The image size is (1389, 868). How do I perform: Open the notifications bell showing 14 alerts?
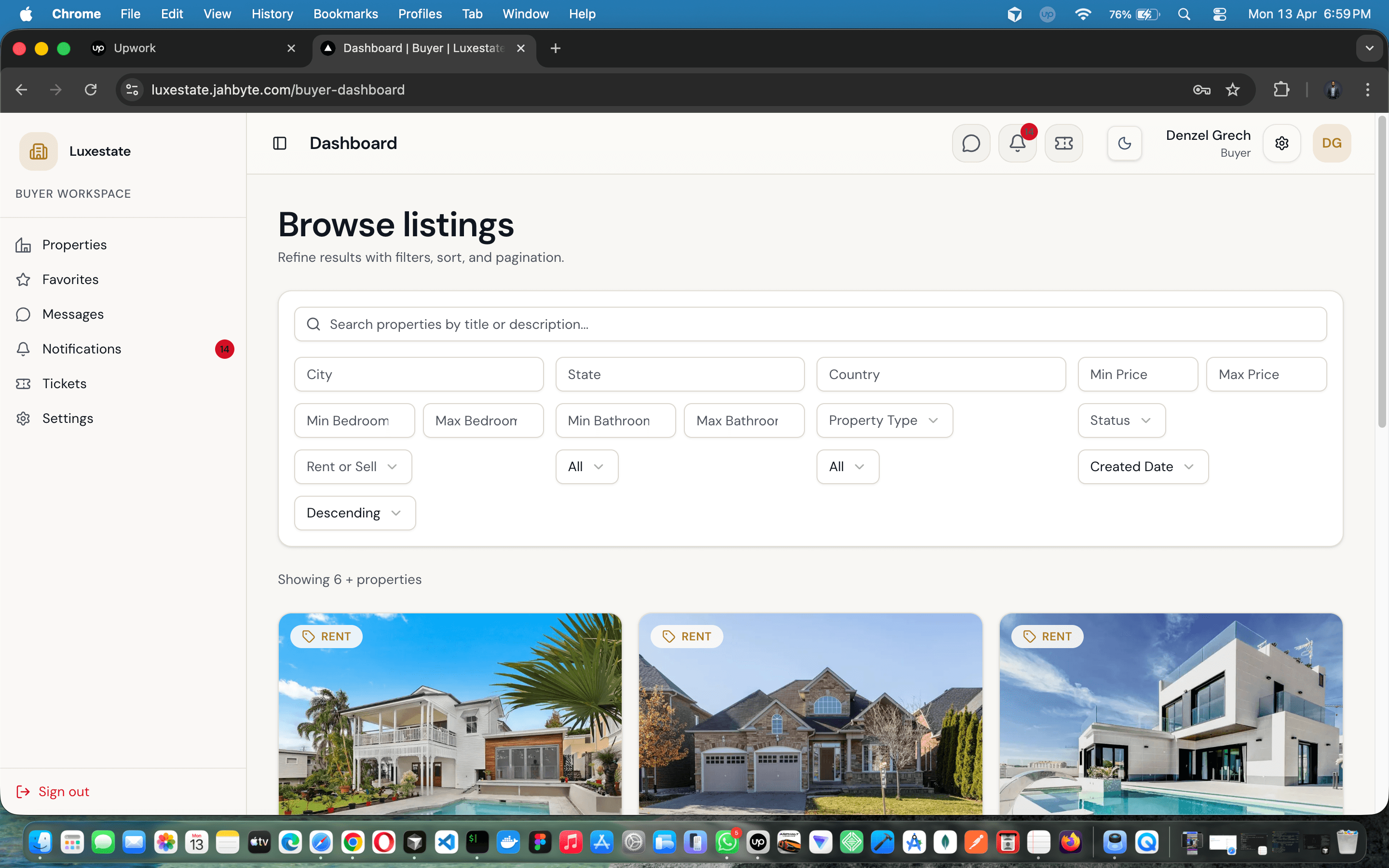click(x=1017, y=143)
